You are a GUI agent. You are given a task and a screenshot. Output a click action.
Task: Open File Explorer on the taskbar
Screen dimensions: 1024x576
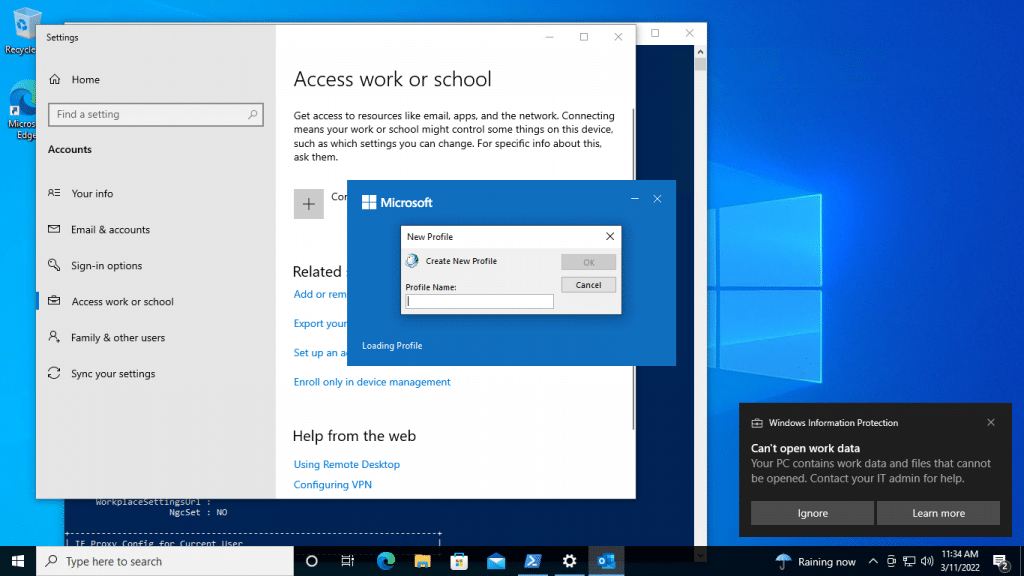coord(423,561)
